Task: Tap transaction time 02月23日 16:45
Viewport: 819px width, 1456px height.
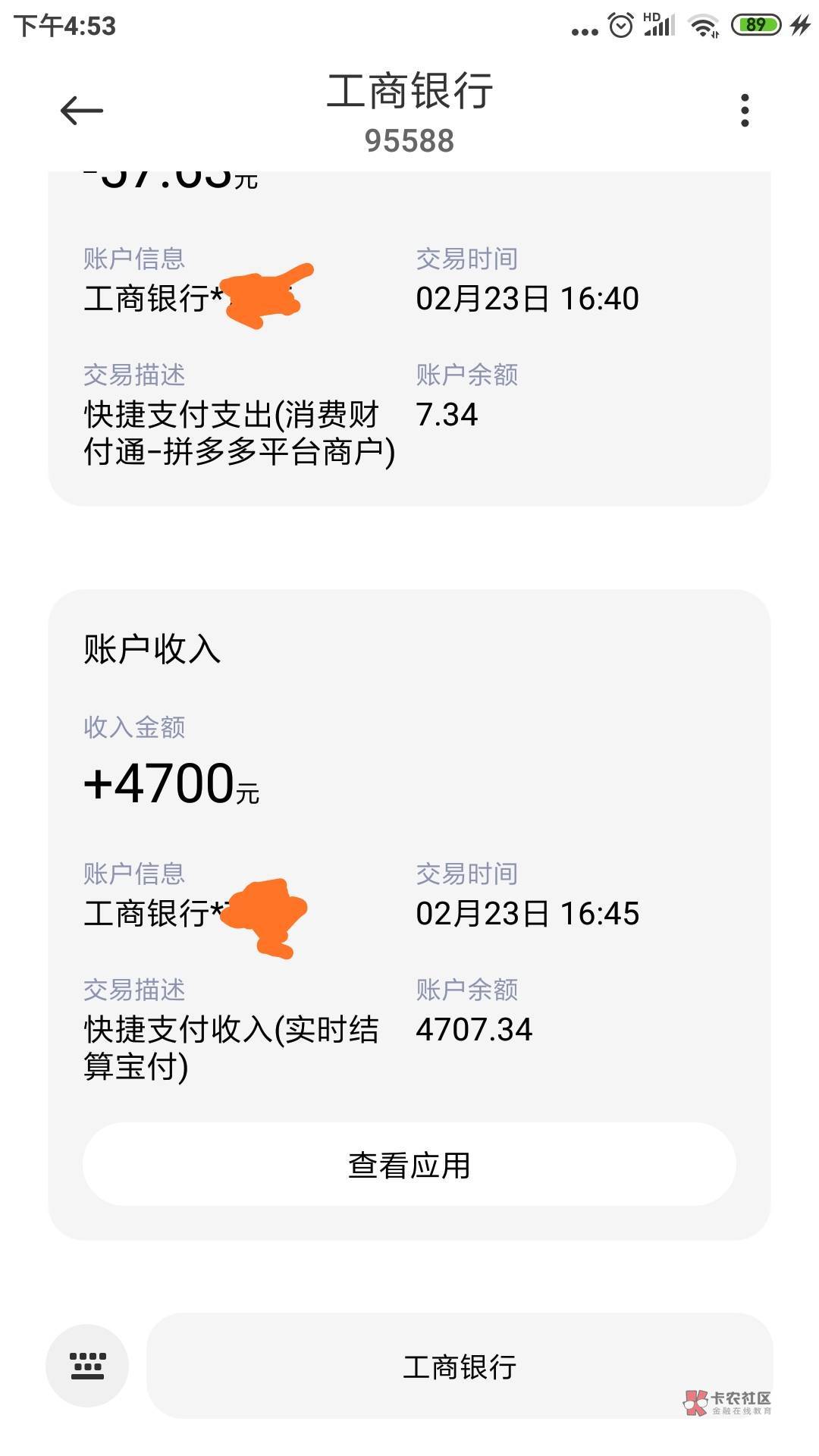Action: [x=527, y=913]
